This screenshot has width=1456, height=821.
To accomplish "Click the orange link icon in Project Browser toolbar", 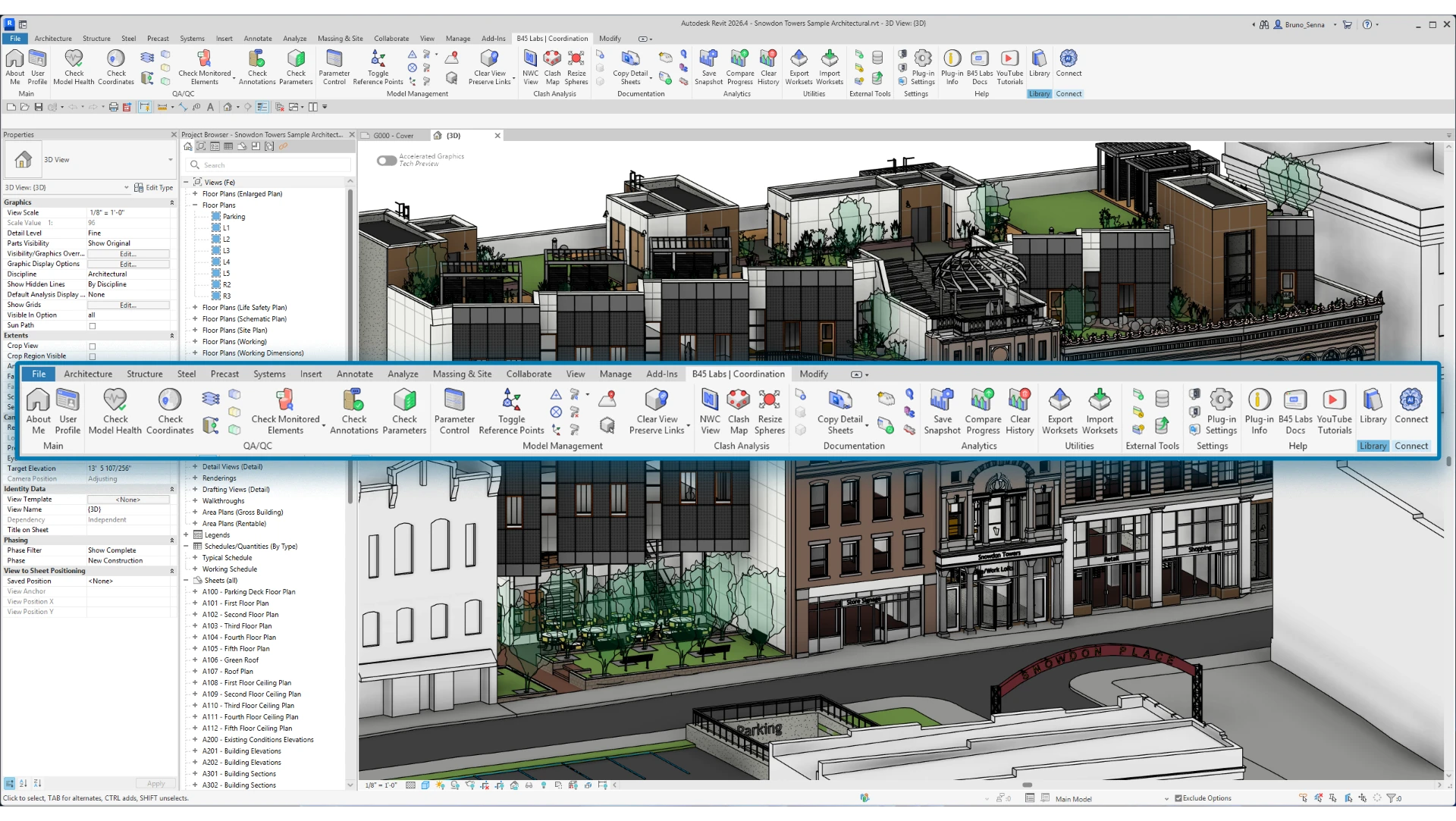I will coord(283,147).
